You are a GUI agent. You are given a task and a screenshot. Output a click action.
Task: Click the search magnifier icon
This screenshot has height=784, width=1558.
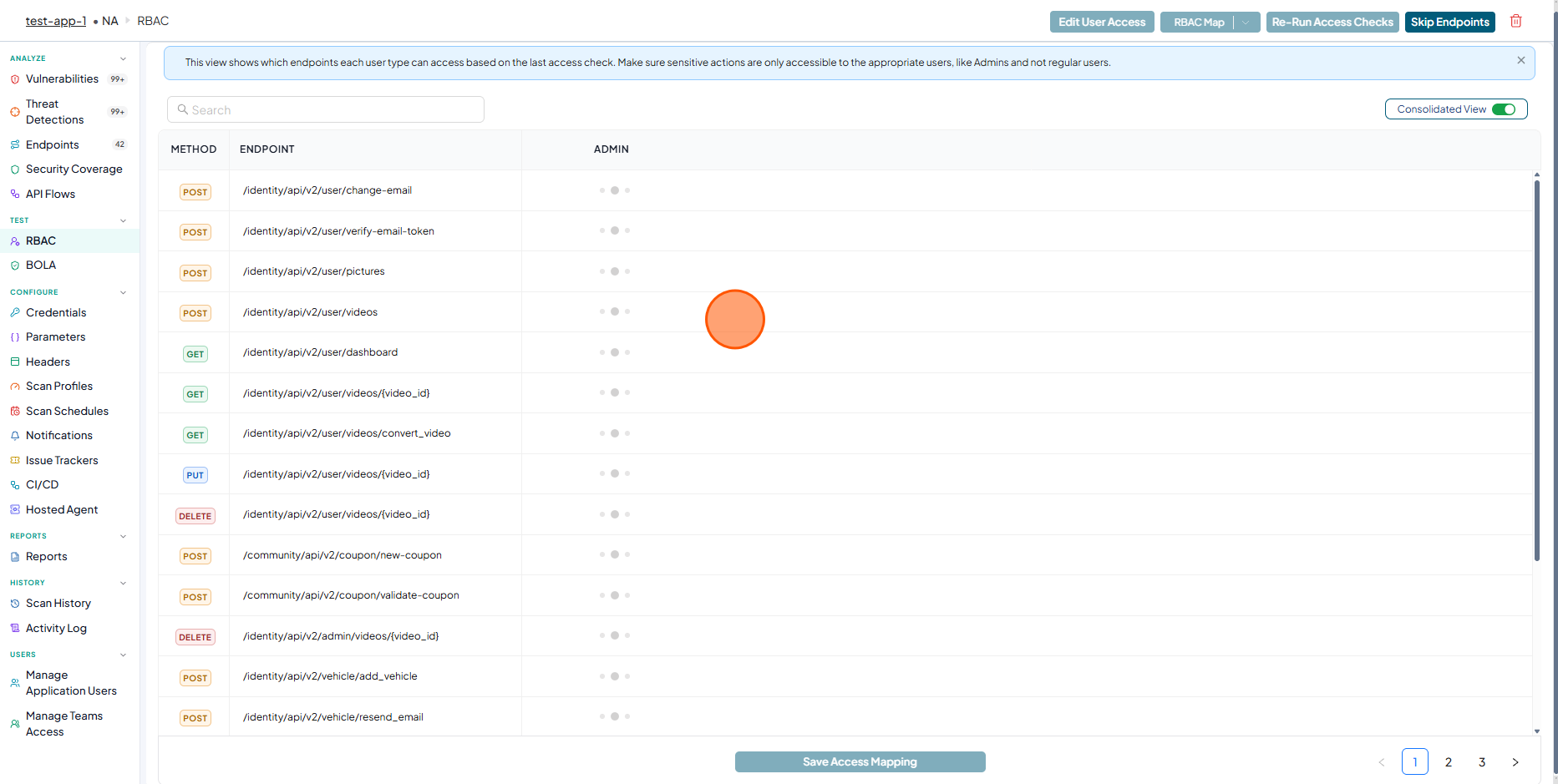(x=183, y=109)
